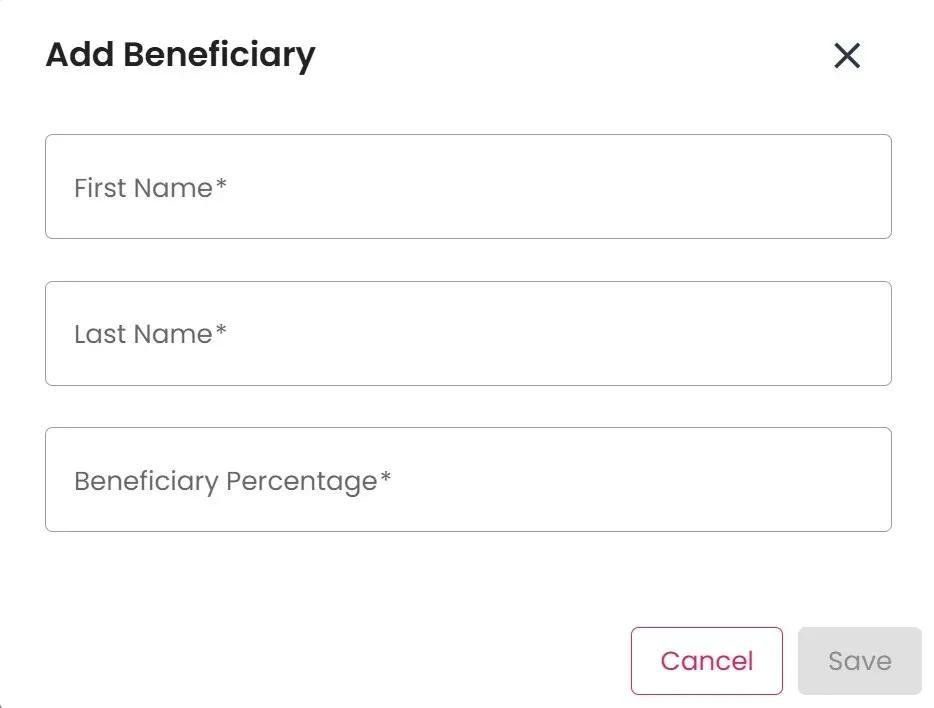Click the Beneficiary Percentage* placeholder text
This screenshot has width=934, height=708.
232,481
